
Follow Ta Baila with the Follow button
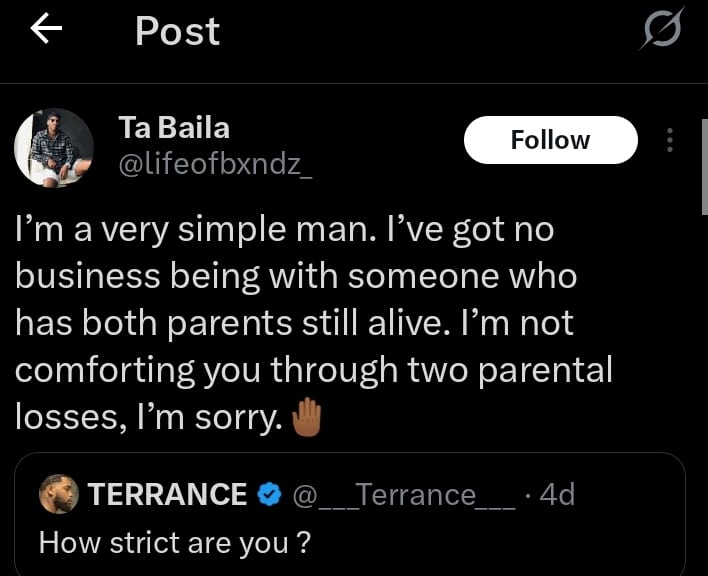click(550, 140)
